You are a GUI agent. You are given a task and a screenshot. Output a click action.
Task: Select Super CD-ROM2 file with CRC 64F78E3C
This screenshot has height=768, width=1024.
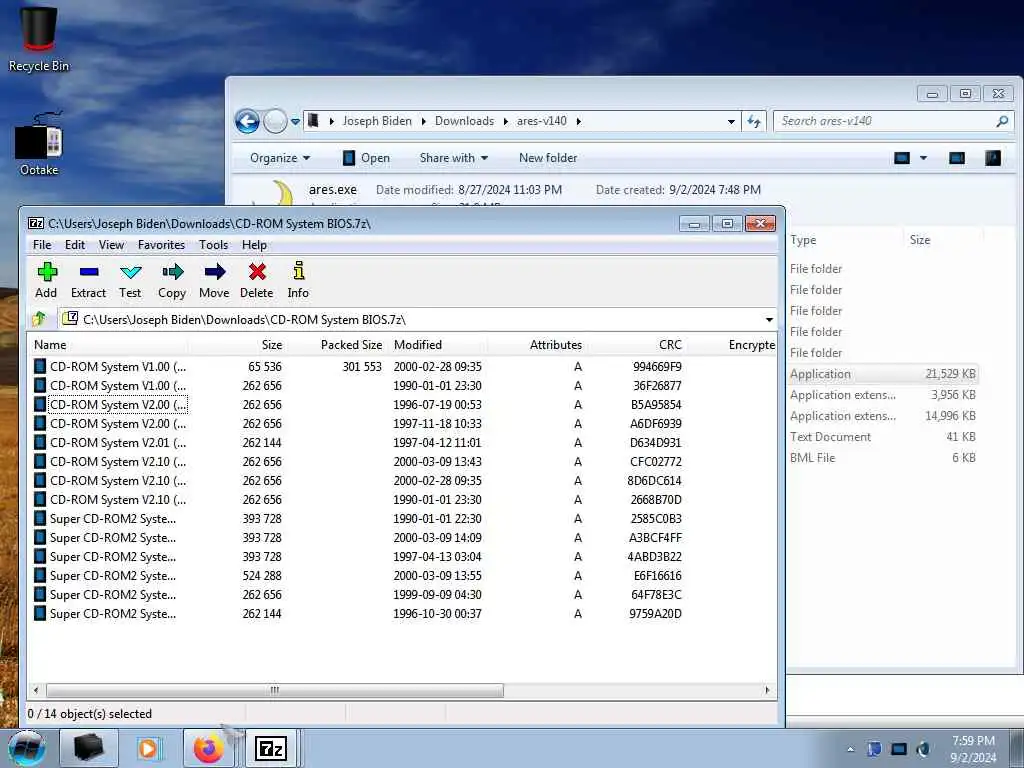[112, 594]
